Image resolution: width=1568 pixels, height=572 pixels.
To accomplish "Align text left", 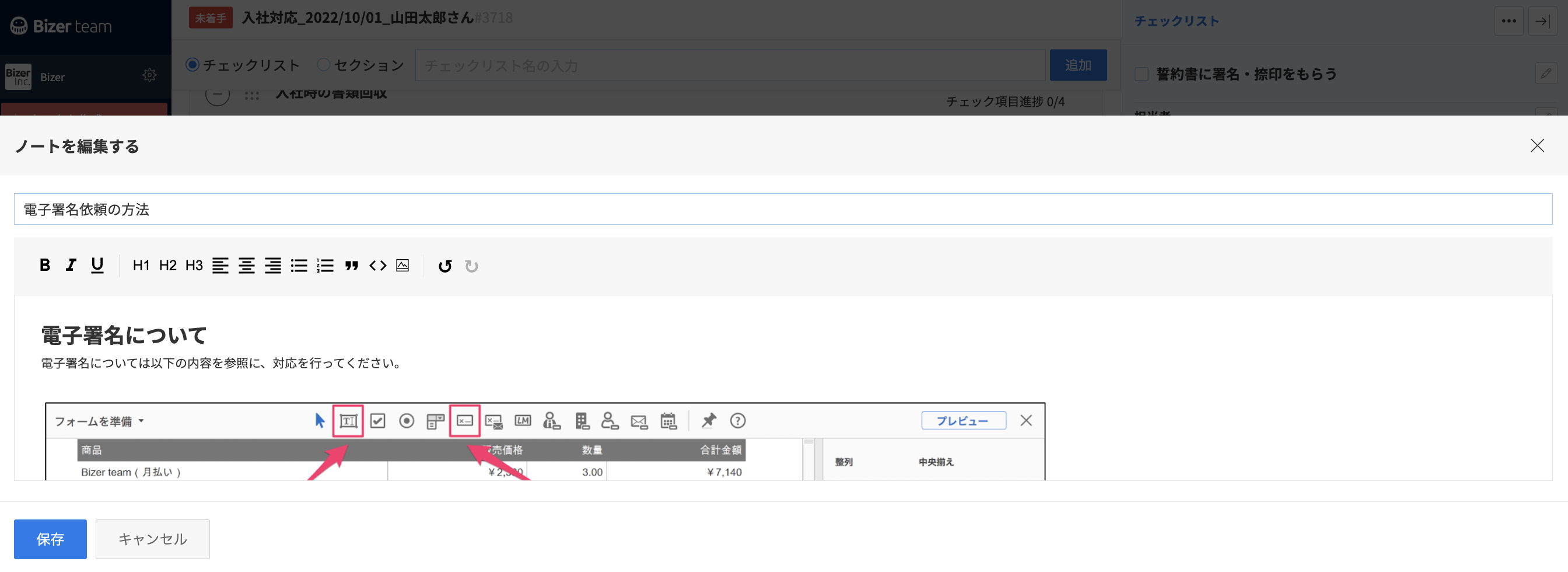I will pos(220,266).
